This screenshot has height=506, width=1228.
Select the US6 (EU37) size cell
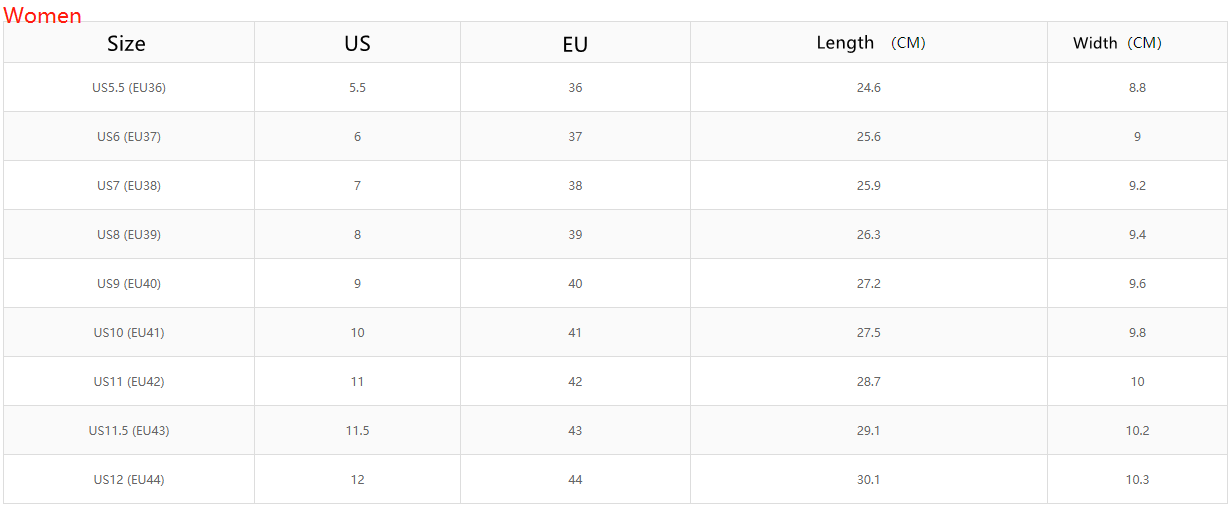click(x=129, y=137)
